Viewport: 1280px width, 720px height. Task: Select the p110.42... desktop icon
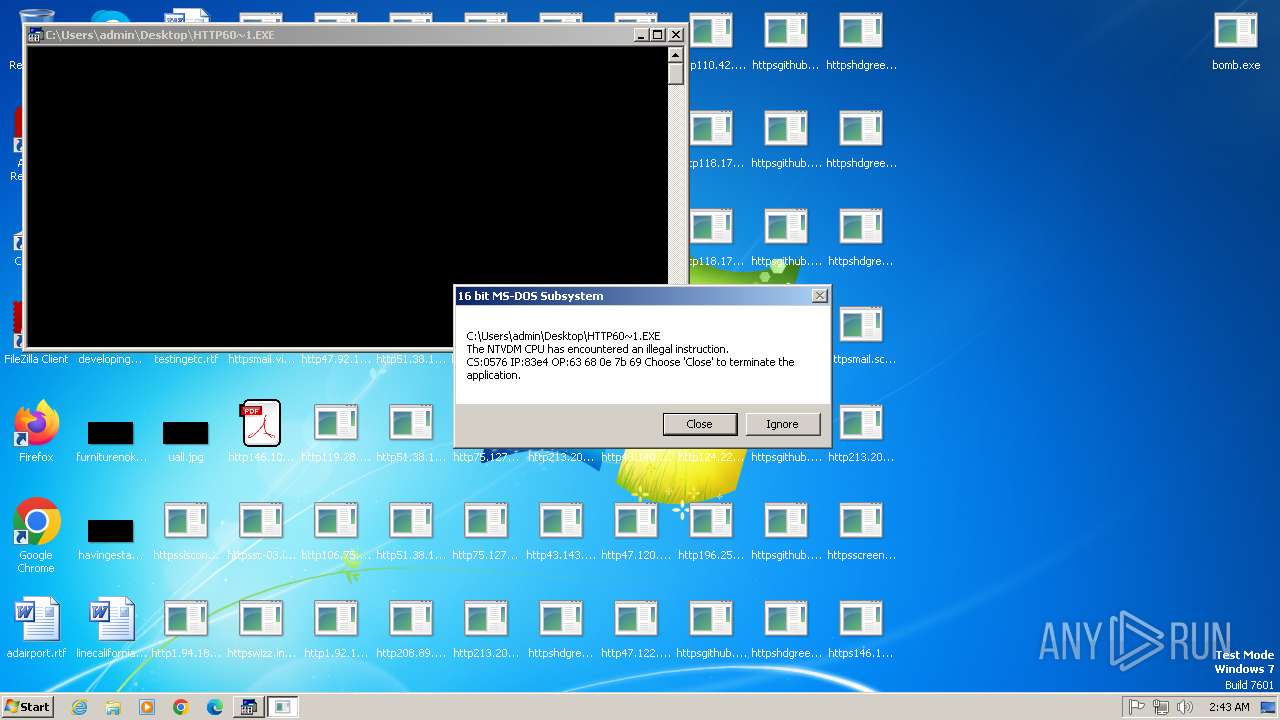click(714, 42)
